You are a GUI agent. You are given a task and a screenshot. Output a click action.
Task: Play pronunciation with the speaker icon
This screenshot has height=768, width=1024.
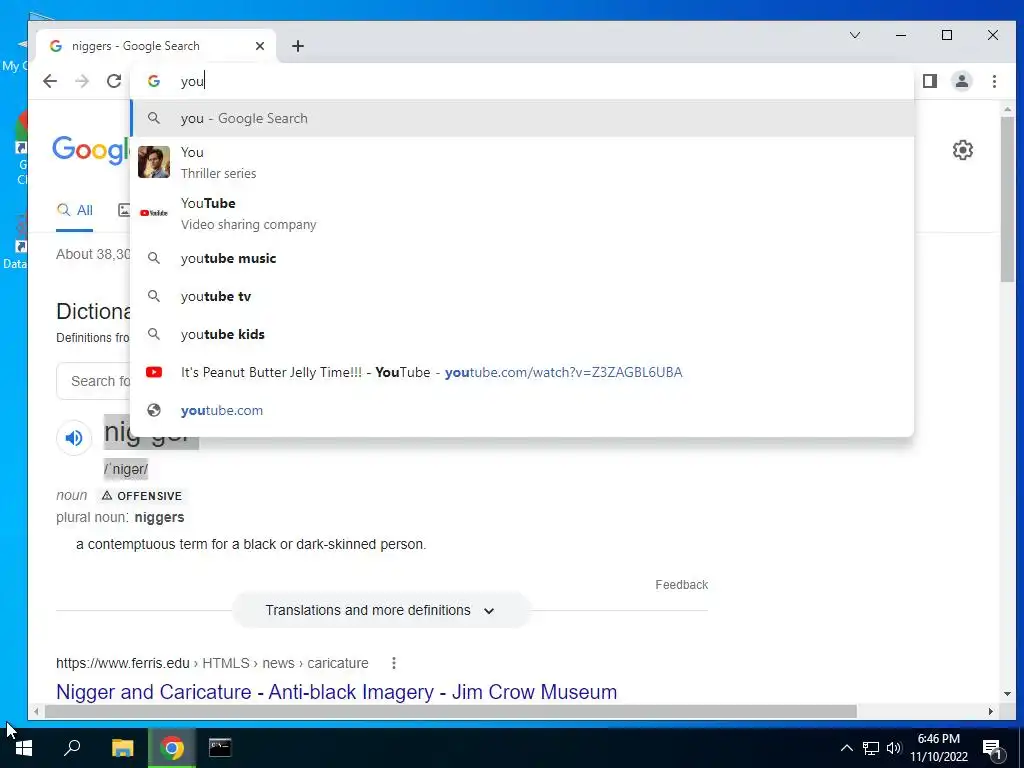tap(74, 438)
